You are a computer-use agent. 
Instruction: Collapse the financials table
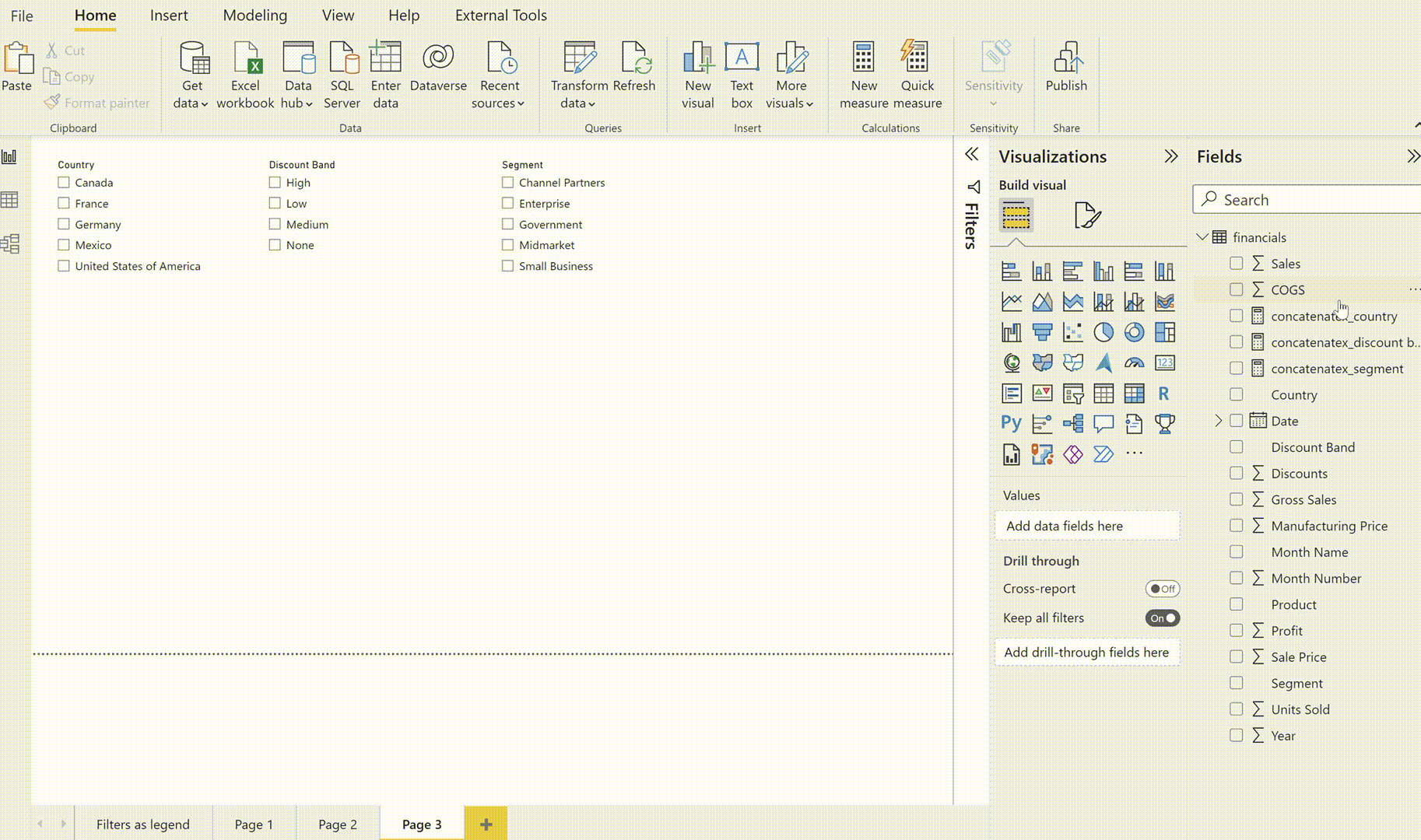[x=1202, y=237]
